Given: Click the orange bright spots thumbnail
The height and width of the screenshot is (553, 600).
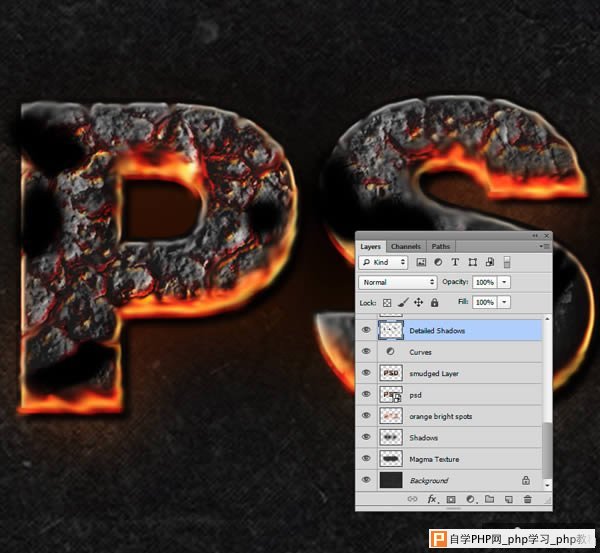Looking at the screenshot, I should (x=391, y=416).
